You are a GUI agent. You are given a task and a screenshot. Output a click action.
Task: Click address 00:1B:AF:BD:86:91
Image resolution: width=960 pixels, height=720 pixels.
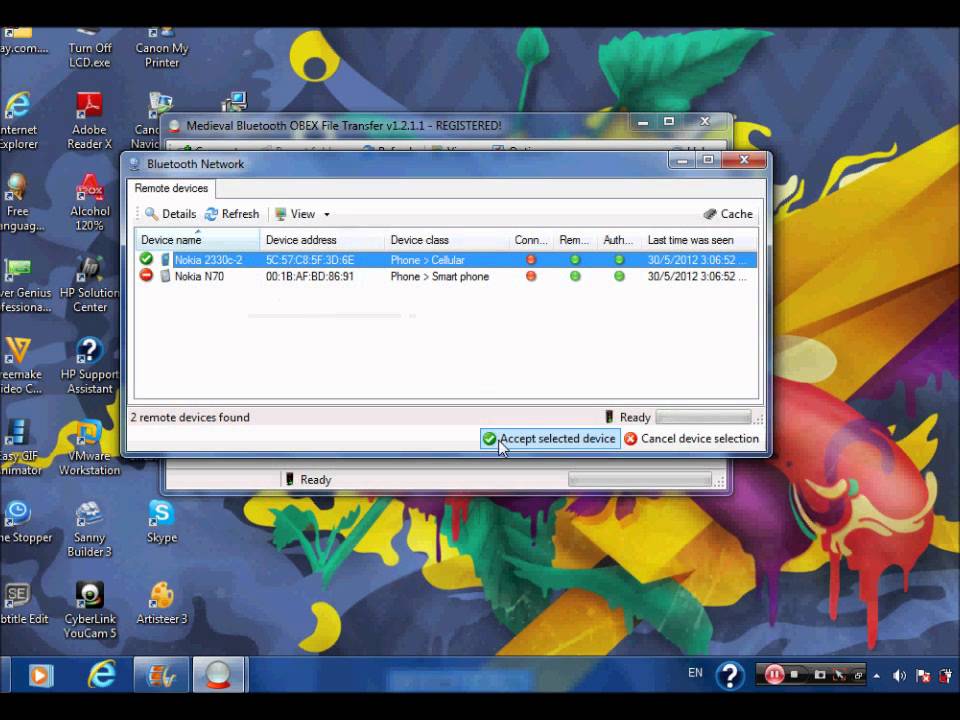[310, 277]
